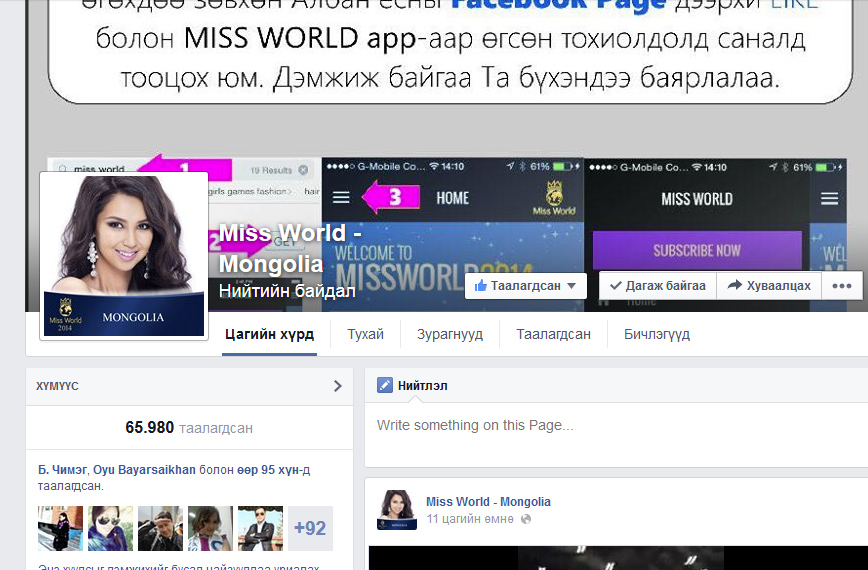Open the first friend thumbnail in likes row
The width and height of the screenshot is (868, 570).
pos(60,528)
